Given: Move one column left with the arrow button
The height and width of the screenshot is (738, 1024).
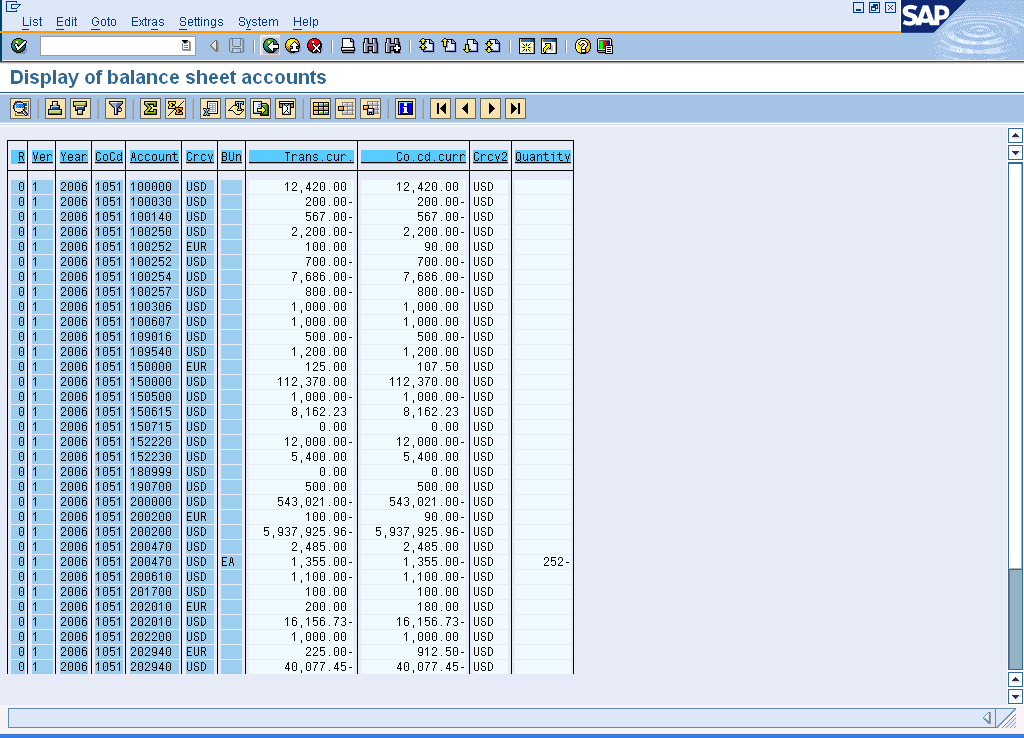Looking at the screenshot, I should point(466,108).
